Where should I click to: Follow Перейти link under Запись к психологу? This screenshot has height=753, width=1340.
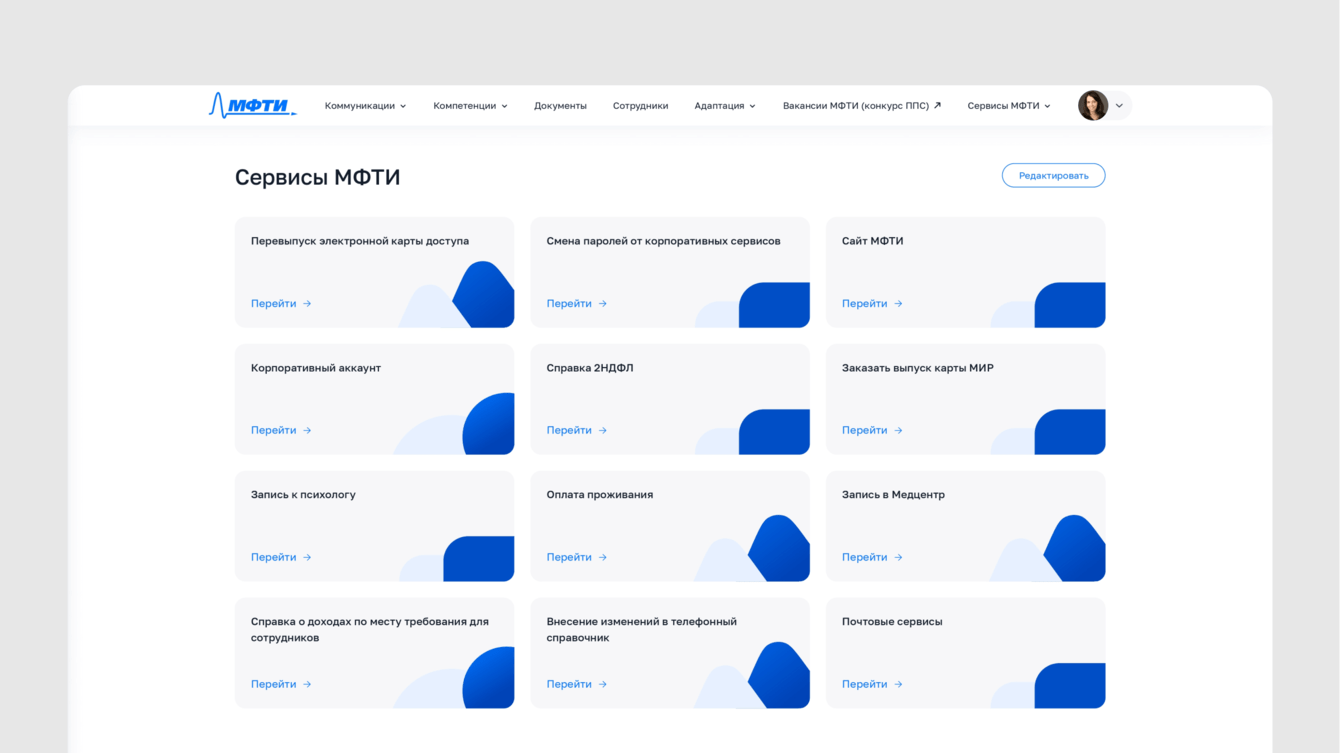[x=281, y=557]
